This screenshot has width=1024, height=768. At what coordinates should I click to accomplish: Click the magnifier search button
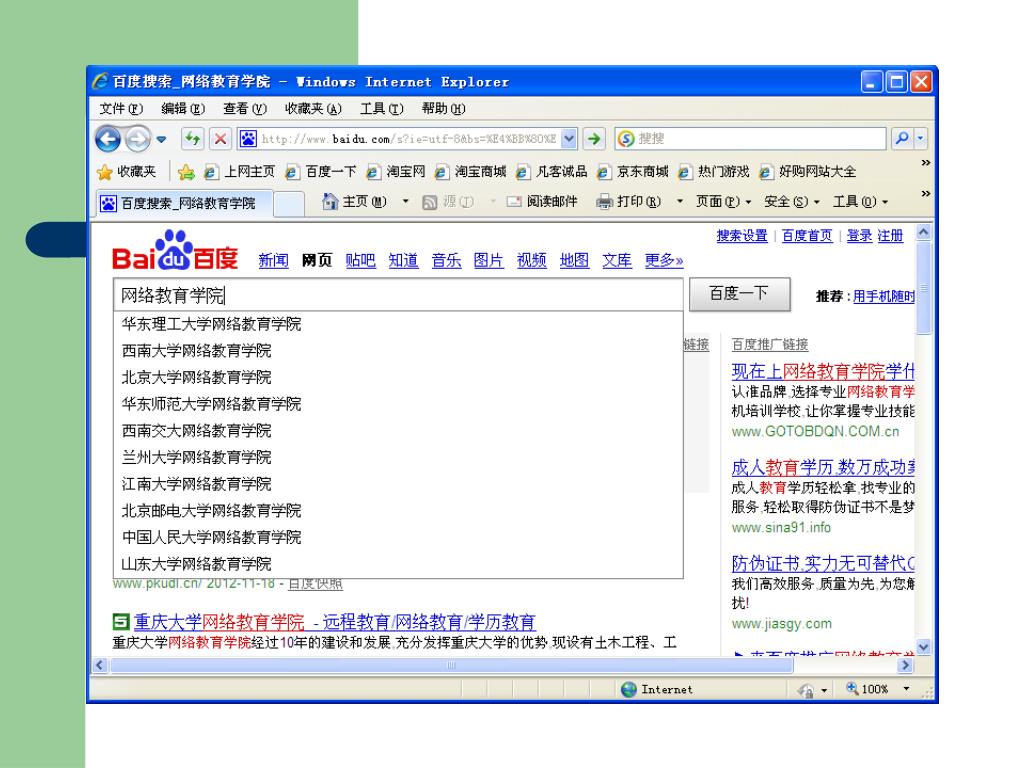(x=902, y=138)
